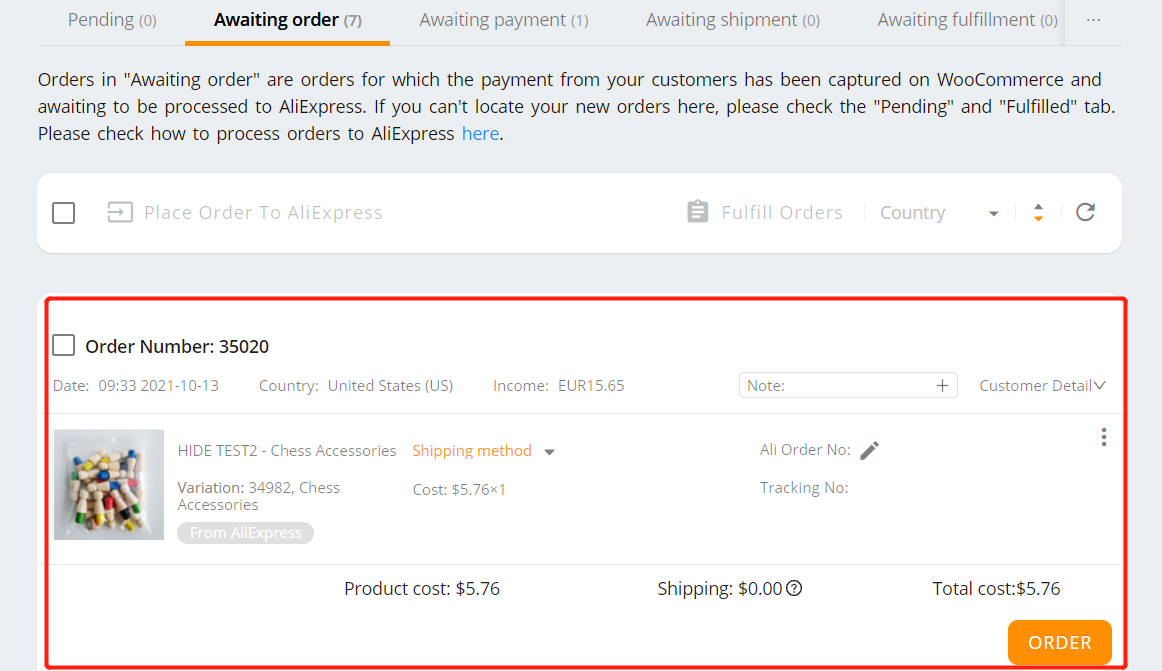Add a note using the plus icon
This screenshot has width=1162, height=671.
coord(942,386)
